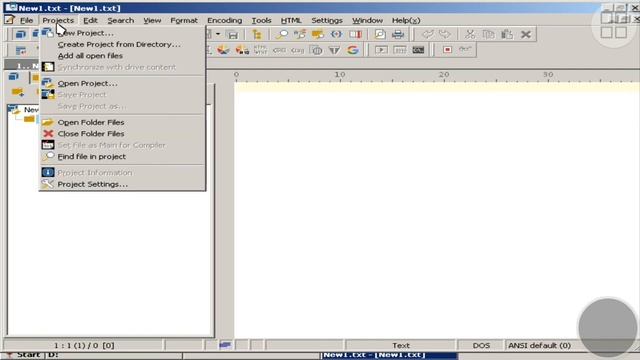Image resolution: width=640 pixels, height=360 pixels.
Task: Open the Format menu
Action: [184, 20]
